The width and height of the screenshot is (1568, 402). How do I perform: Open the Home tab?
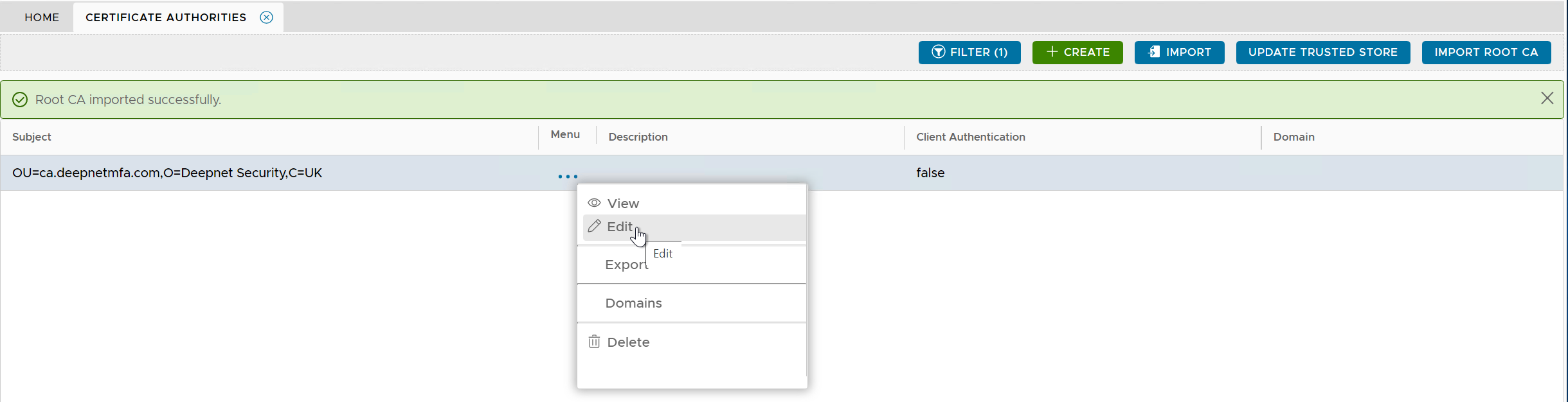click(42, 17)
